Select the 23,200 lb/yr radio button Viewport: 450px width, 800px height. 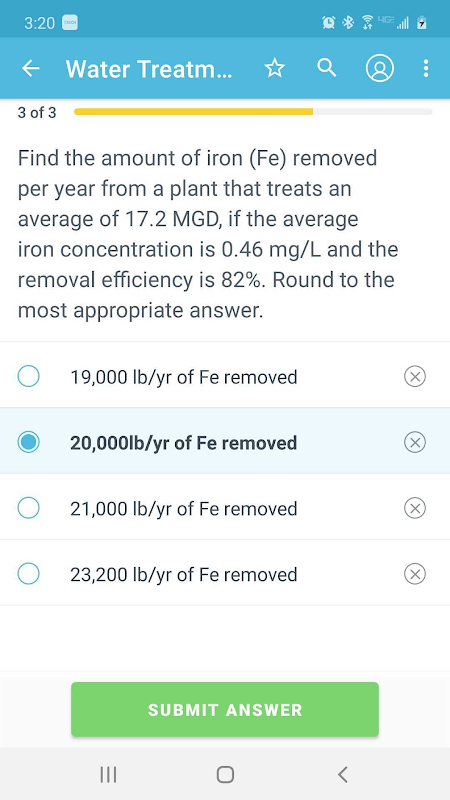tap(29, 573)
